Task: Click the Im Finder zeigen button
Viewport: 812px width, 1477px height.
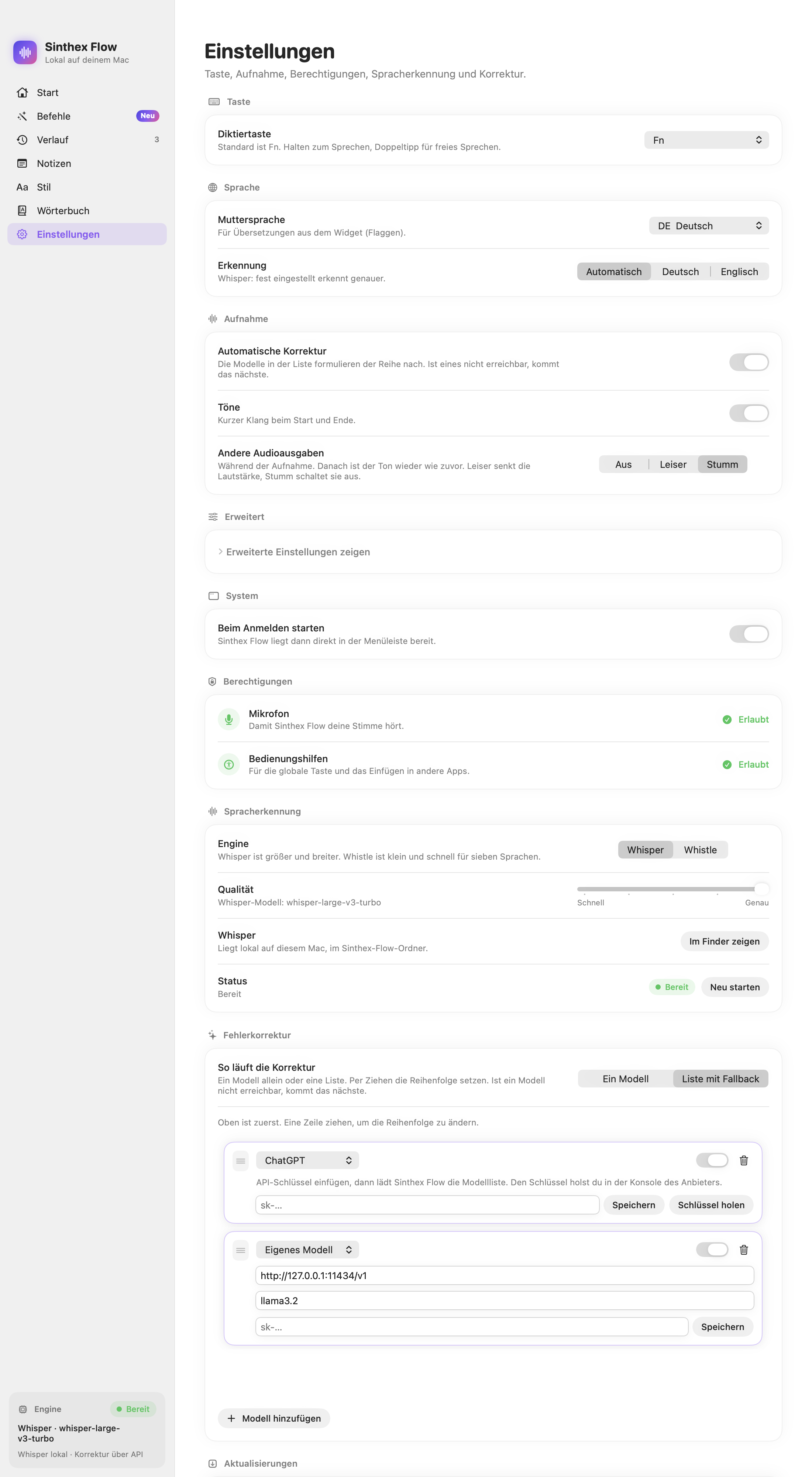Action: click(724, 941)
